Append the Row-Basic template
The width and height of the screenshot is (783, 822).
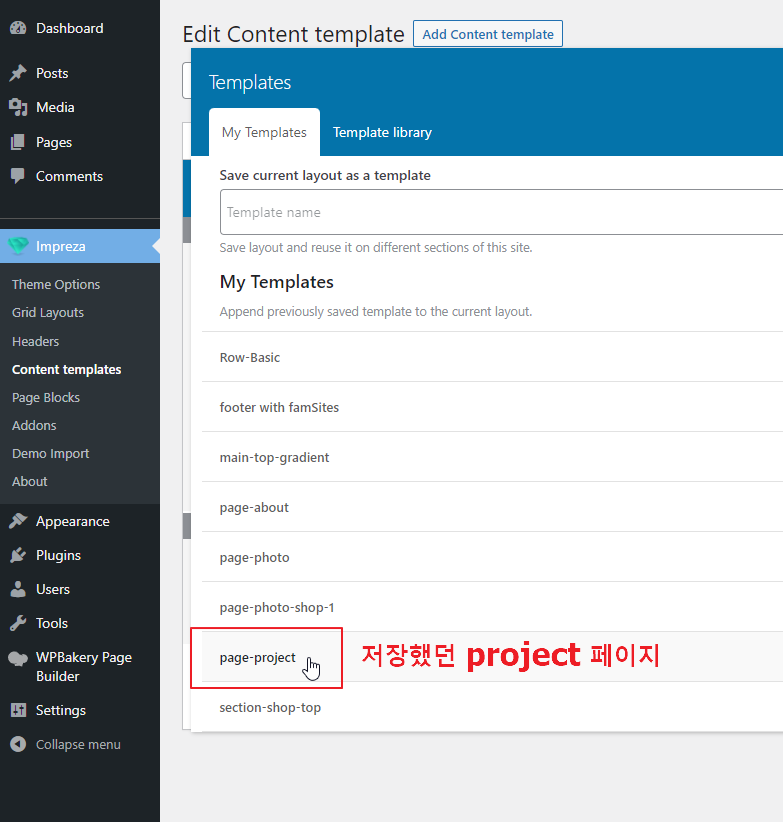492,357
